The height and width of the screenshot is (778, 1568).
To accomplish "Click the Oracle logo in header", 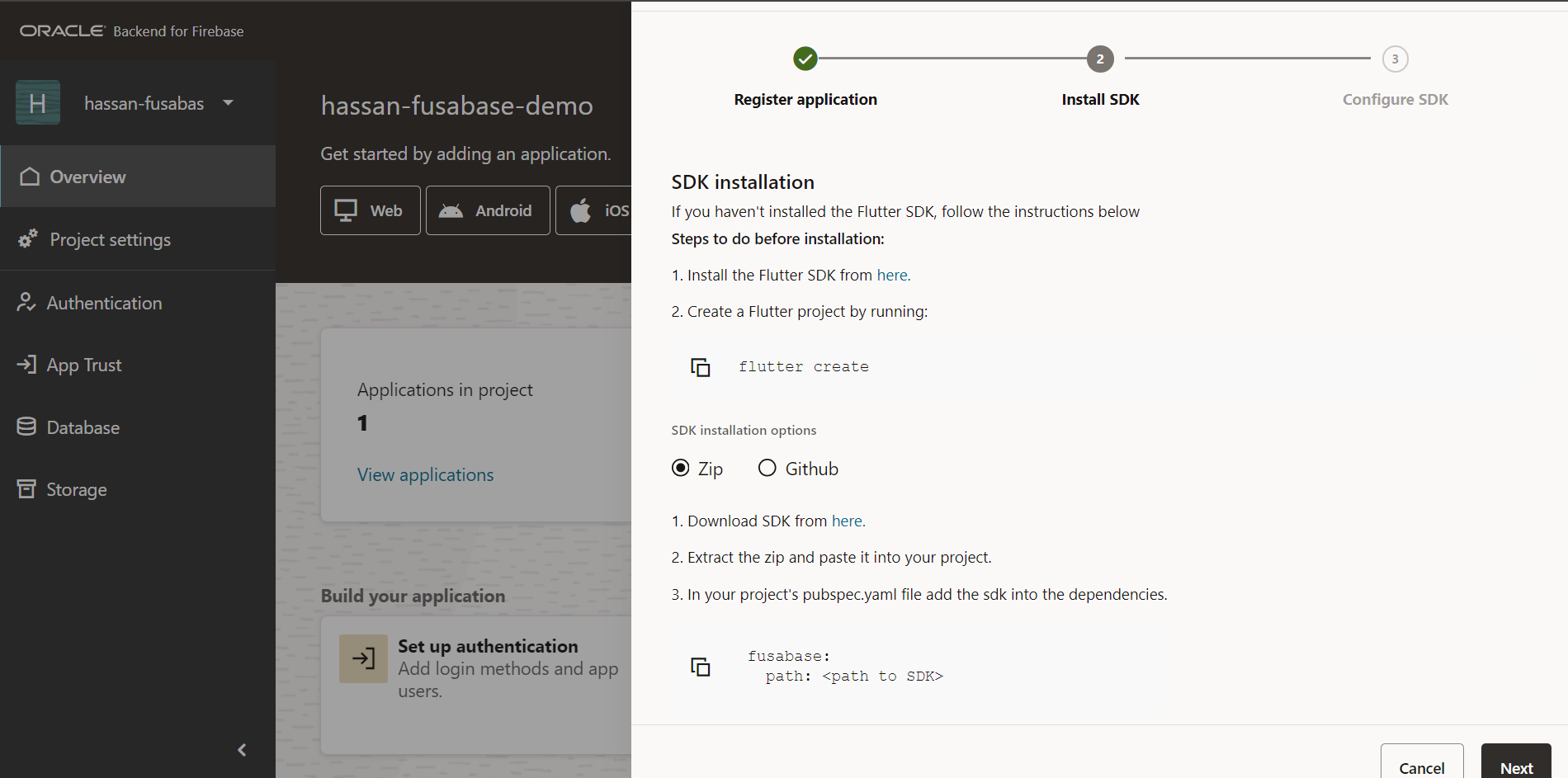I will click(x=63, y=31).
